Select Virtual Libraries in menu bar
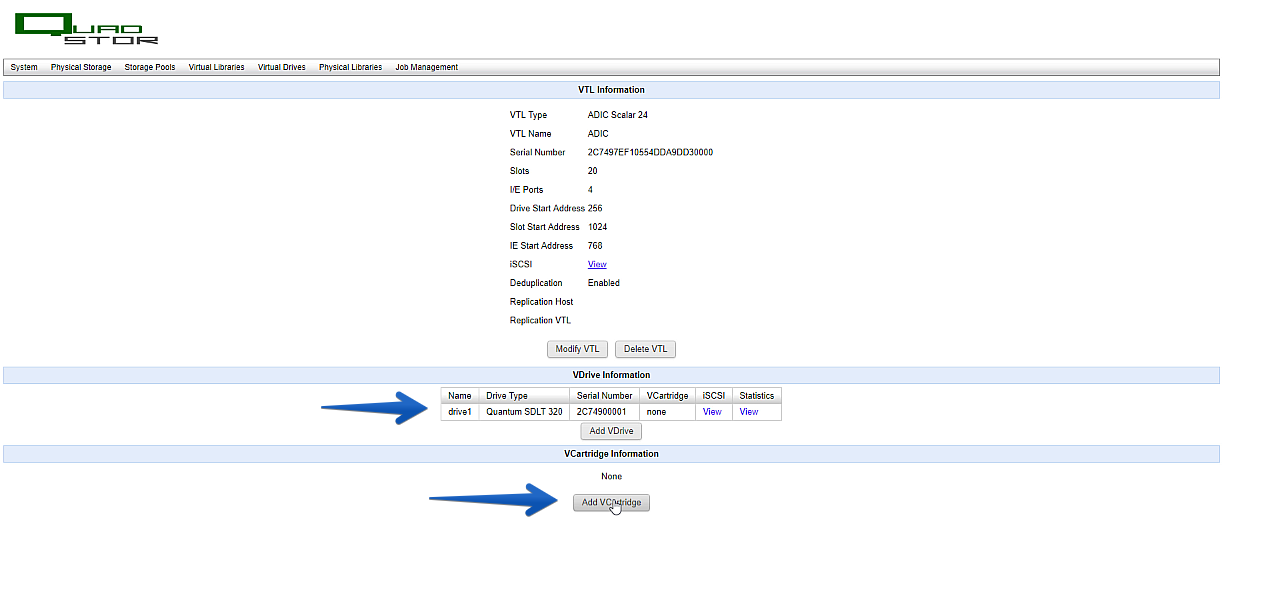Viewport: 1275px width, 589px height. click(216, 67)
